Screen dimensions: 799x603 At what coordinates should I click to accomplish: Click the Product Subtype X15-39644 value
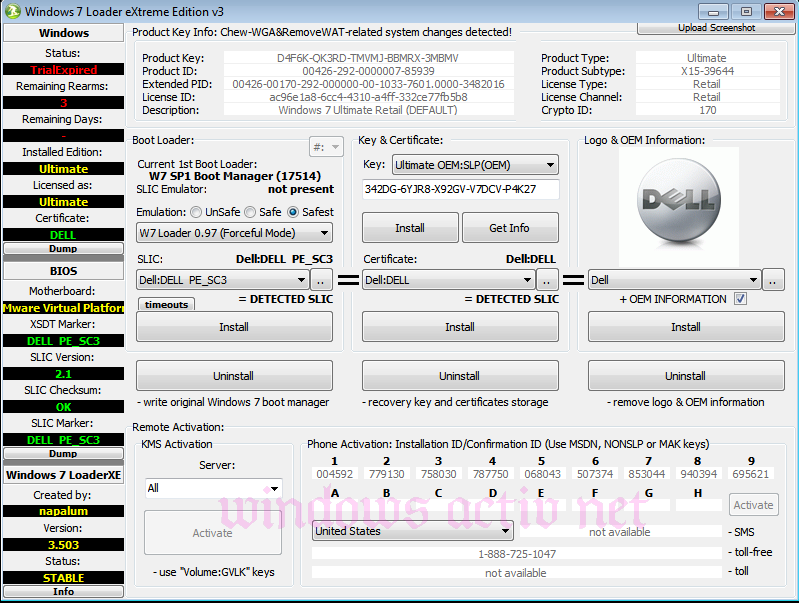(707, 71)
